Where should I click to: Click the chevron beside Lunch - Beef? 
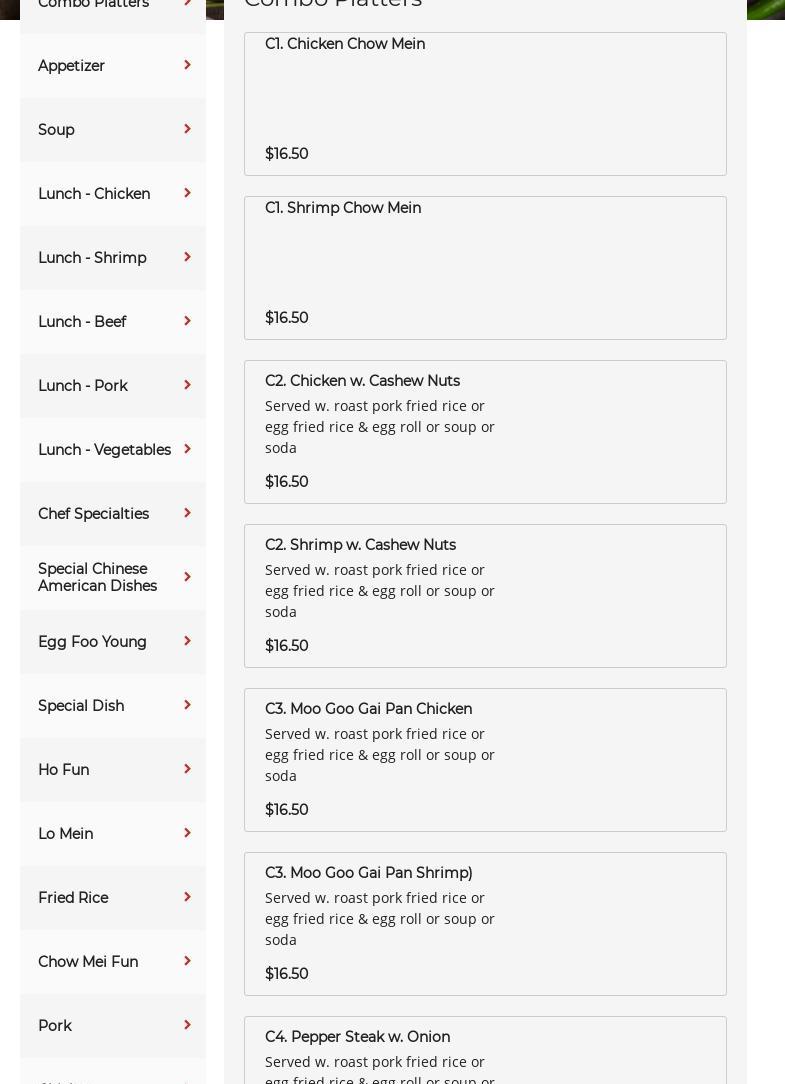tap(187, 322)
